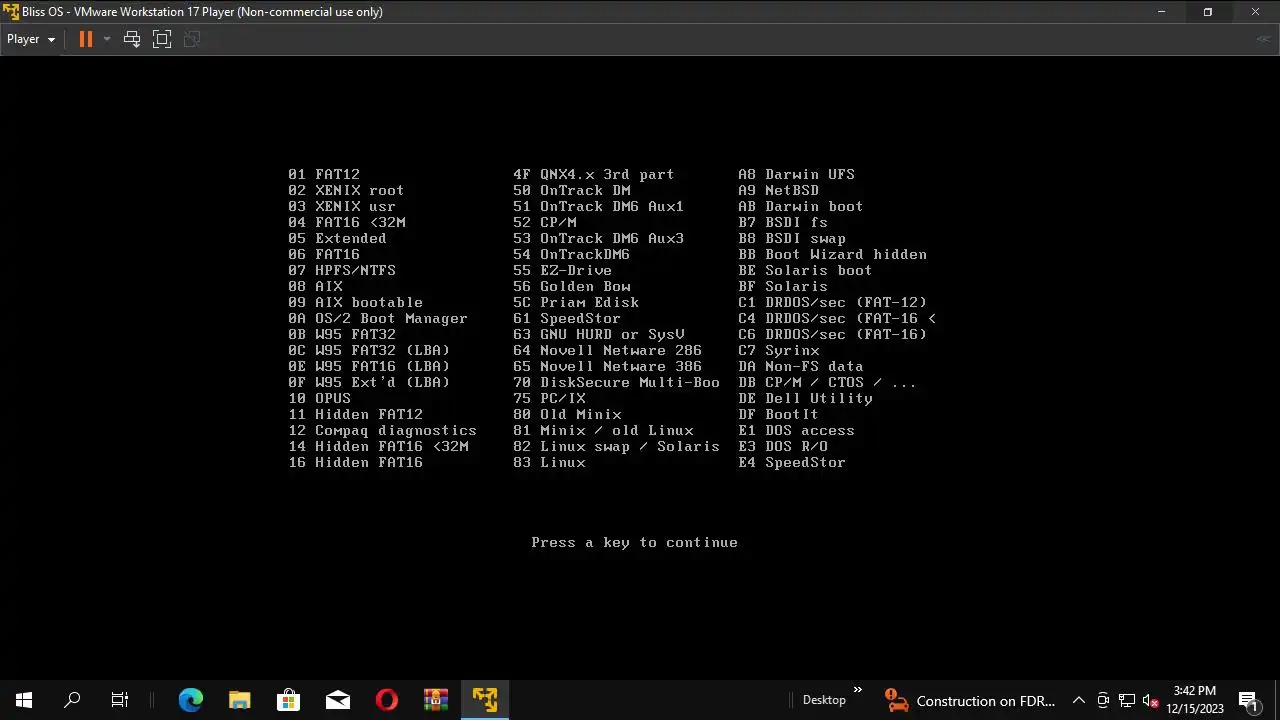Screen dimensions: 1280x720
Task: Open the Construction on FDR traffic widget
Action: click(970, 701)
